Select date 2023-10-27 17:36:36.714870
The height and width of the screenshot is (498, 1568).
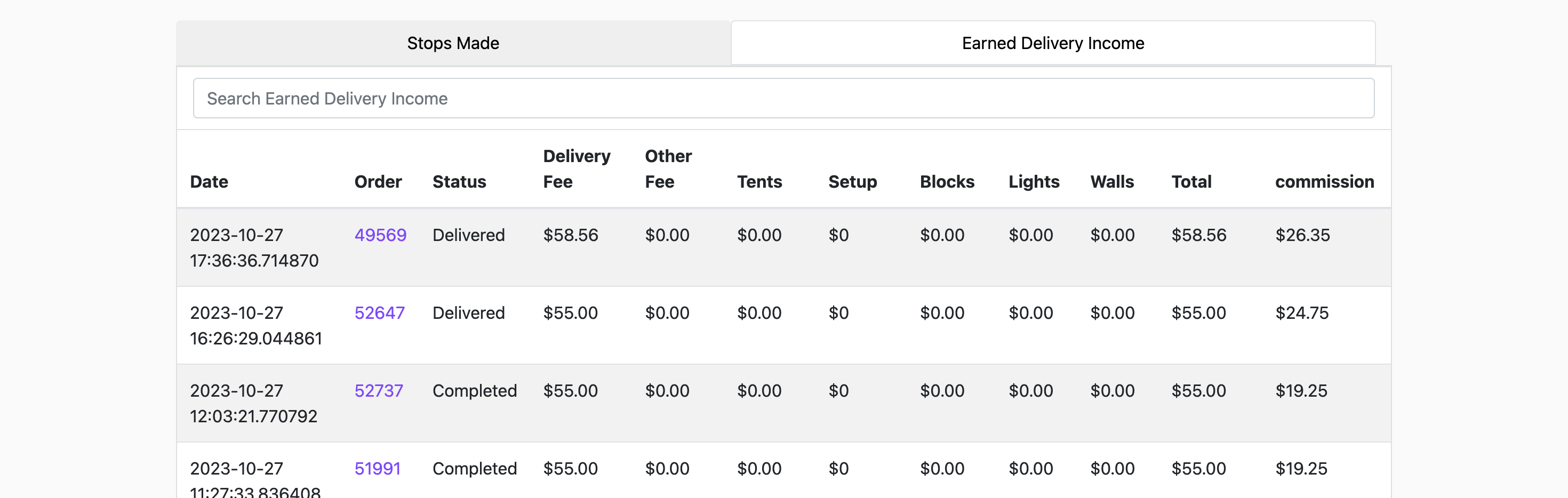pyautogui.click(x=254, y=248)
